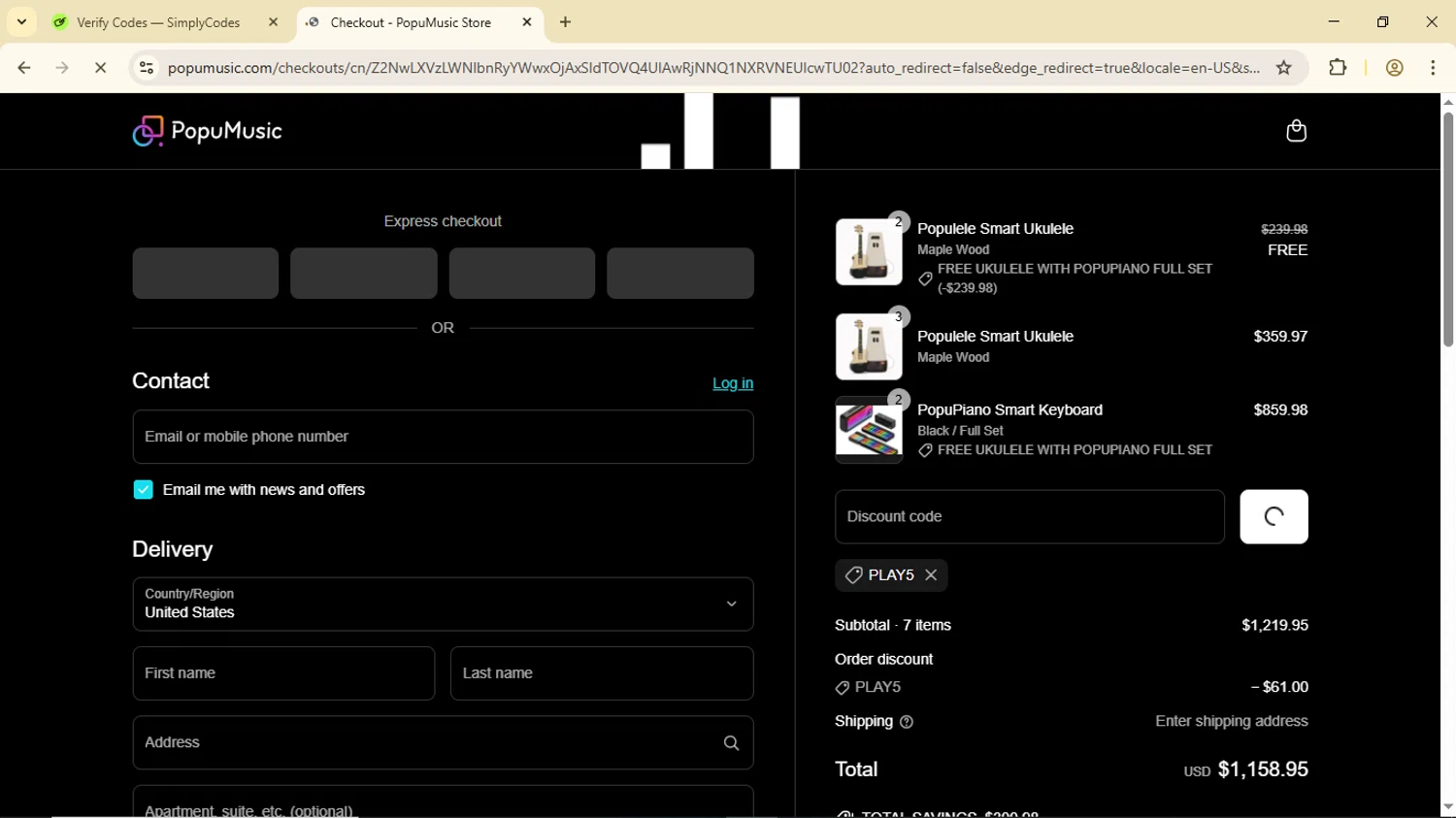Click the address search magnifier icon

point(731,743)
